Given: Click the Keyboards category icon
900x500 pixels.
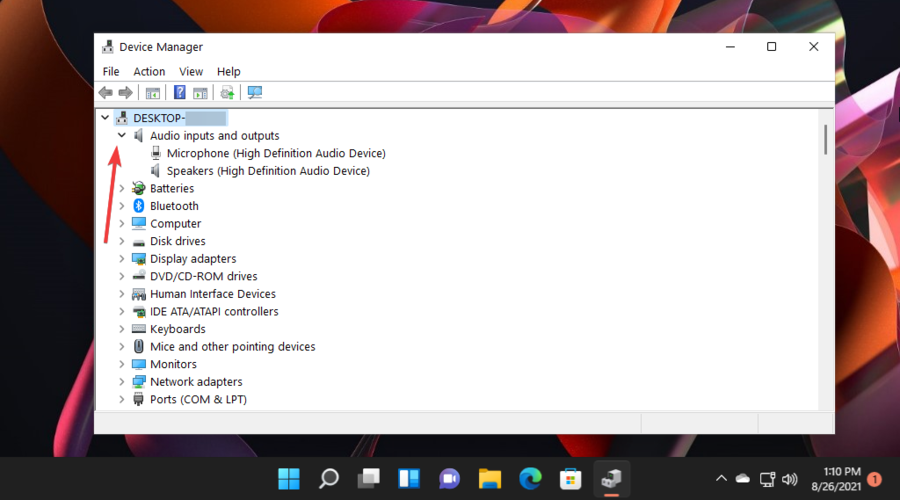Looking at the screenshot, I should click(x=138, y=329).
